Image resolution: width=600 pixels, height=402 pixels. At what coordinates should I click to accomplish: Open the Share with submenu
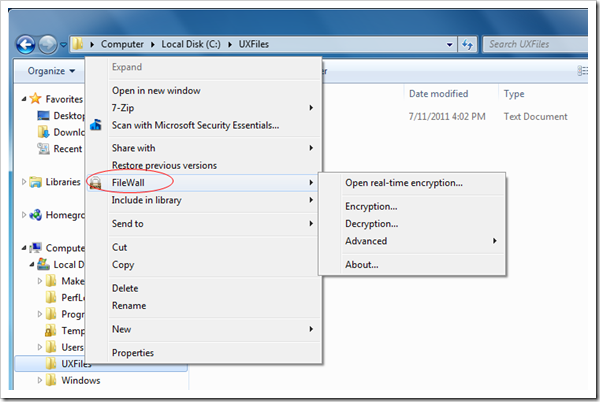coord(203,148)
